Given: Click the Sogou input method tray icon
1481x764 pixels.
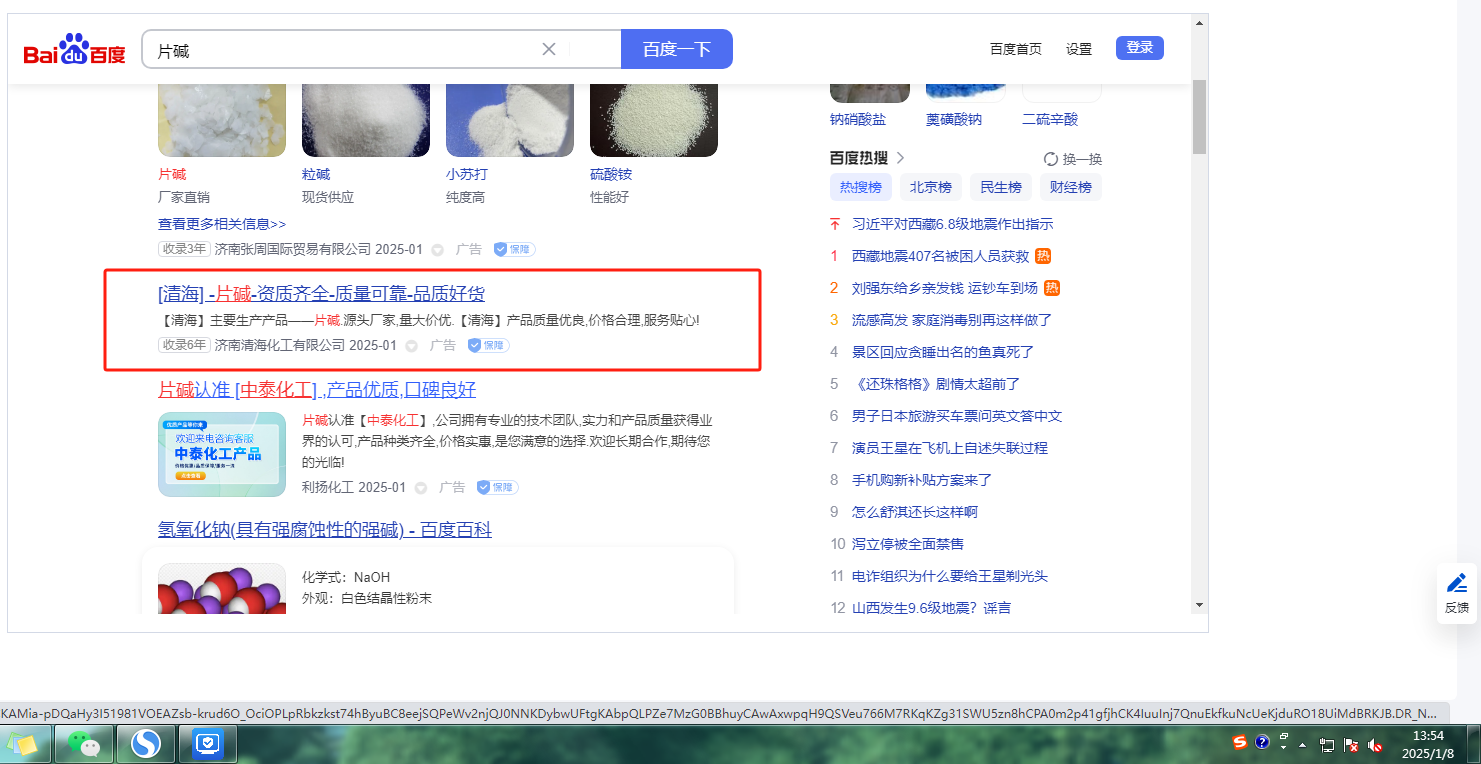Looking at the screenshot, I should click(x=1240, y=742).
